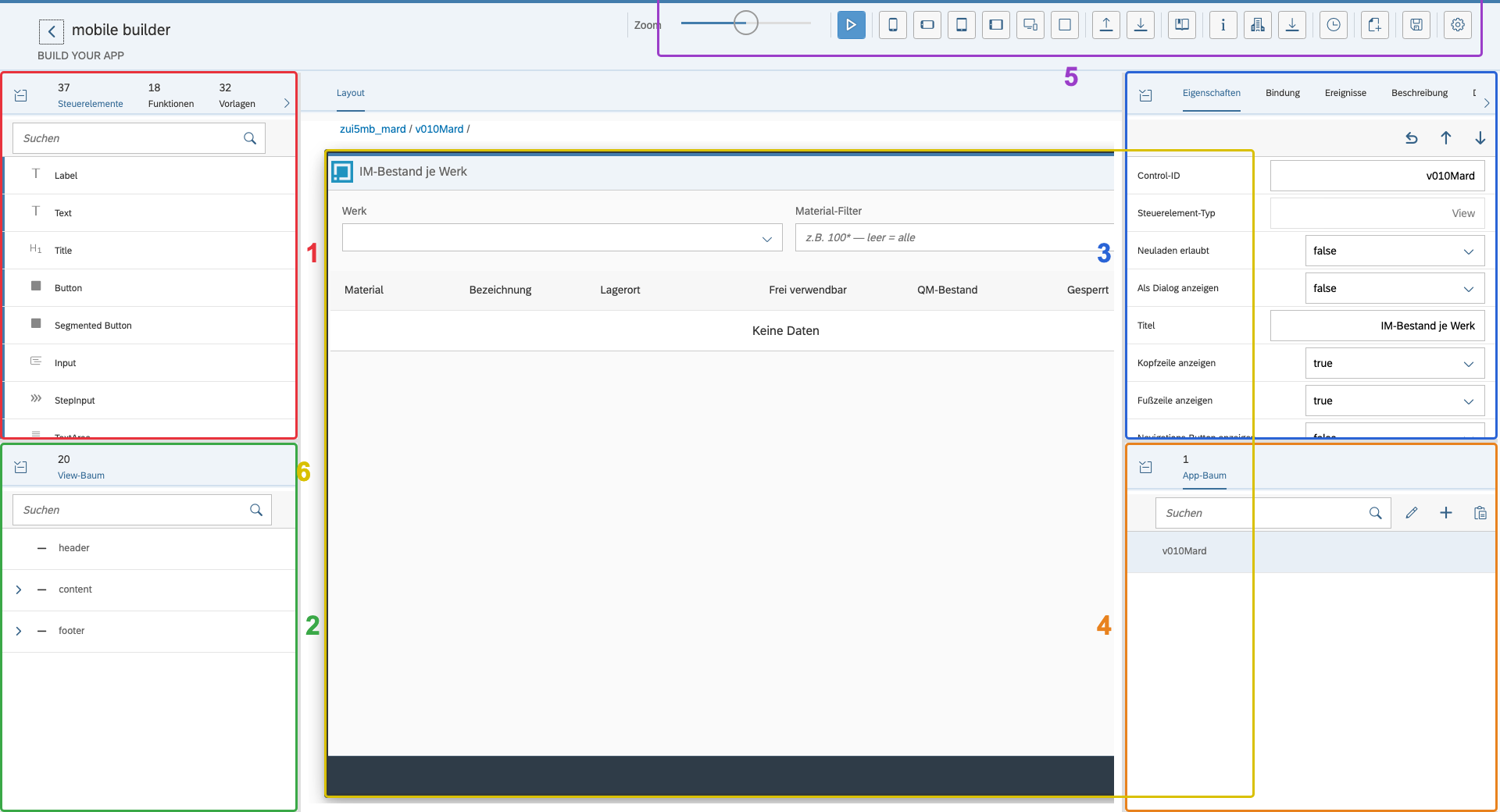
Task: Click the search icon in the Steuerelemente panel
Action: [x=250, y=138]
